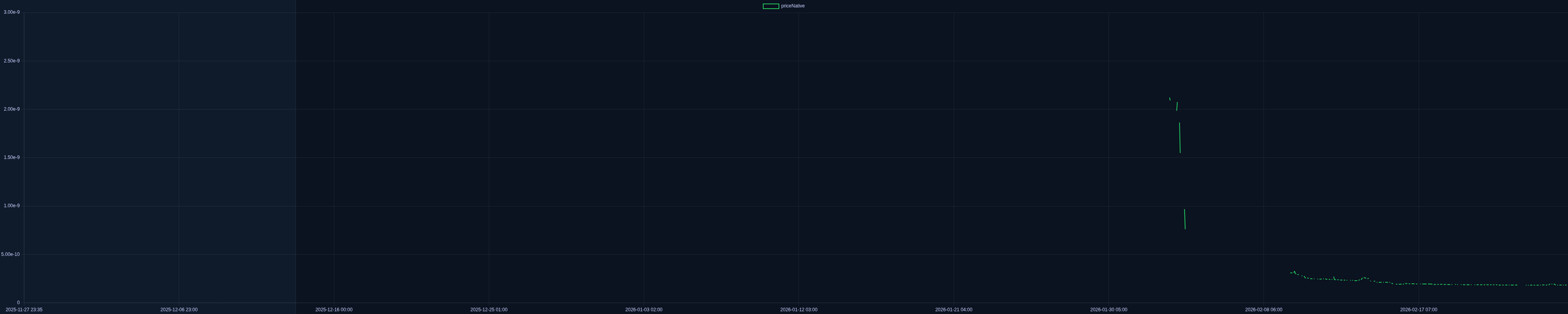Select the 2026-01-21 04:00 time tick
1568x314 pixels.
954,310
